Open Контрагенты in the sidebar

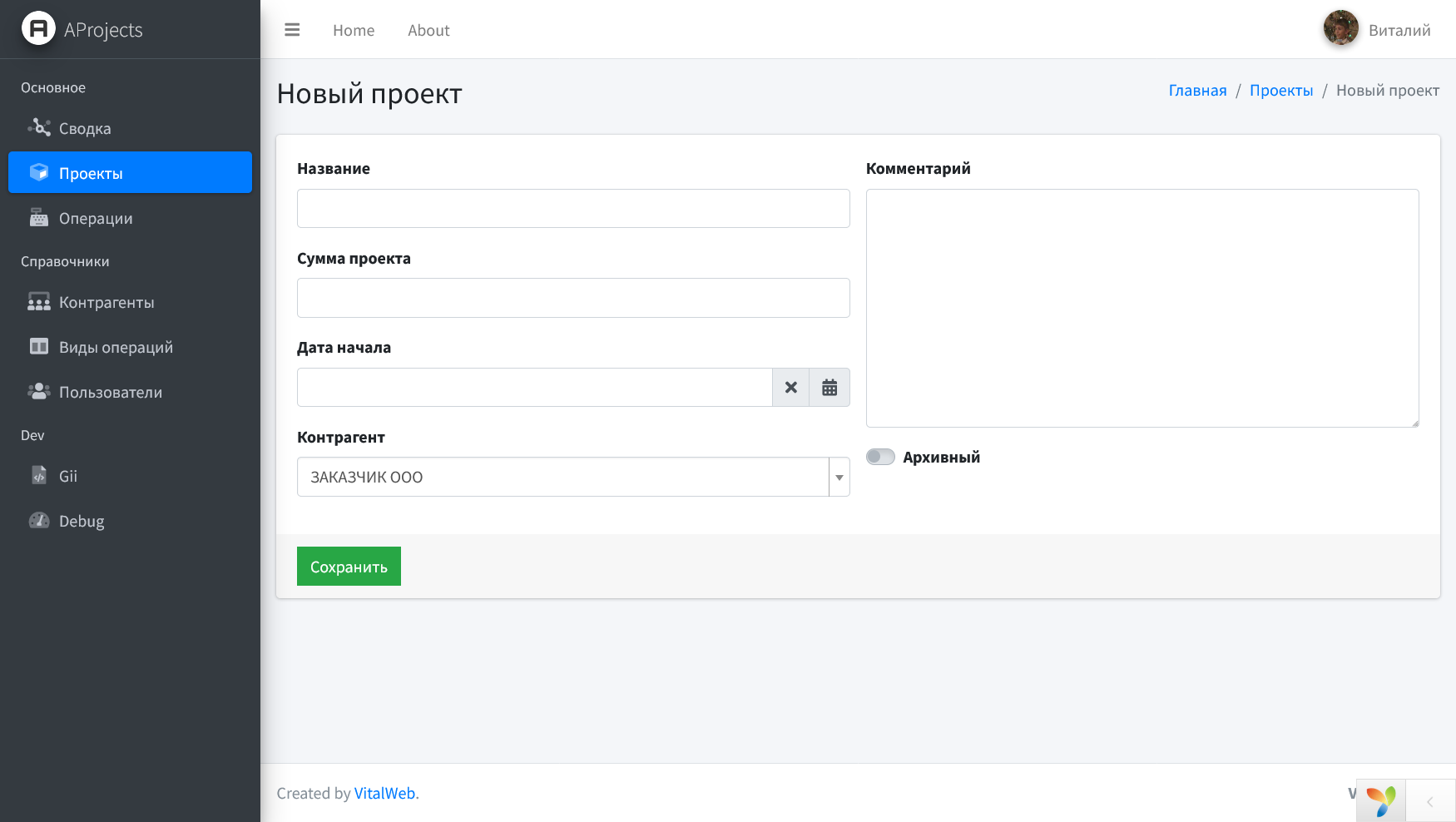point(130,302)
